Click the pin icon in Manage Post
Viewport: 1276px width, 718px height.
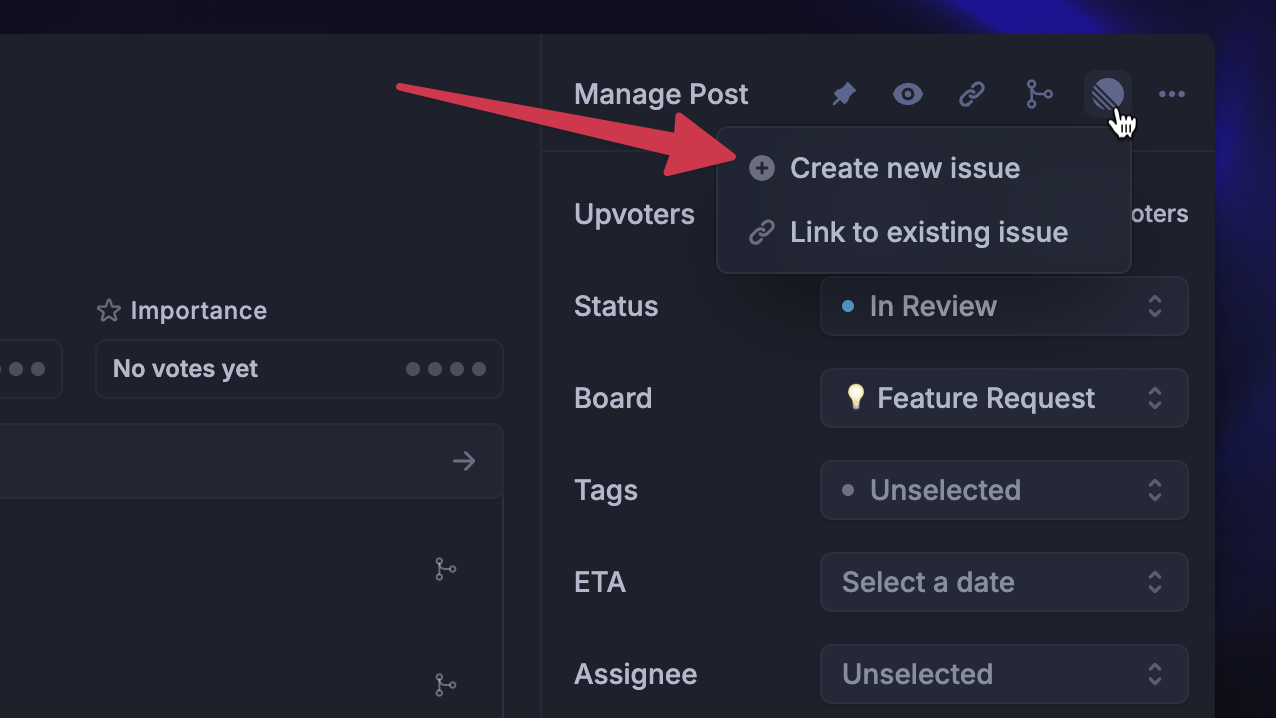click(842, 93)
